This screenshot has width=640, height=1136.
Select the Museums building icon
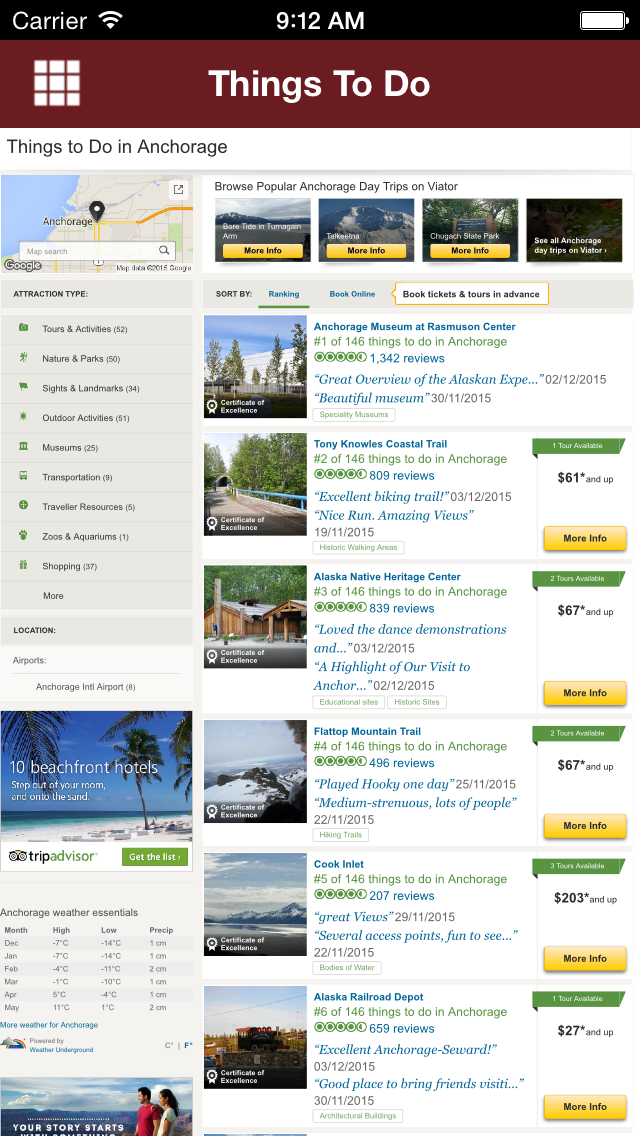pyautogui.click(x=23, y=446)
